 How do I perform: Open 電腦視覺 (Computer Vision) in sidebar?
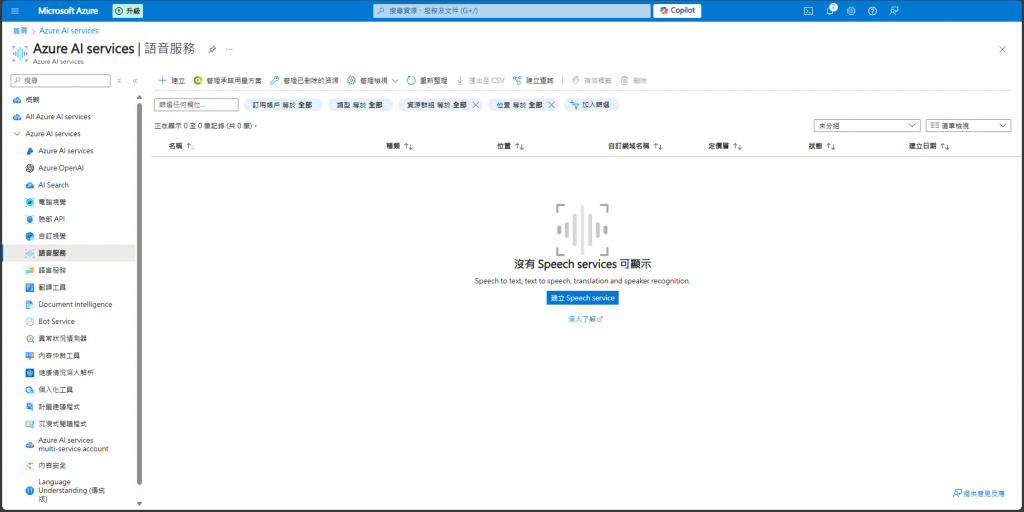pyautogui.click(x=52, y=202)
